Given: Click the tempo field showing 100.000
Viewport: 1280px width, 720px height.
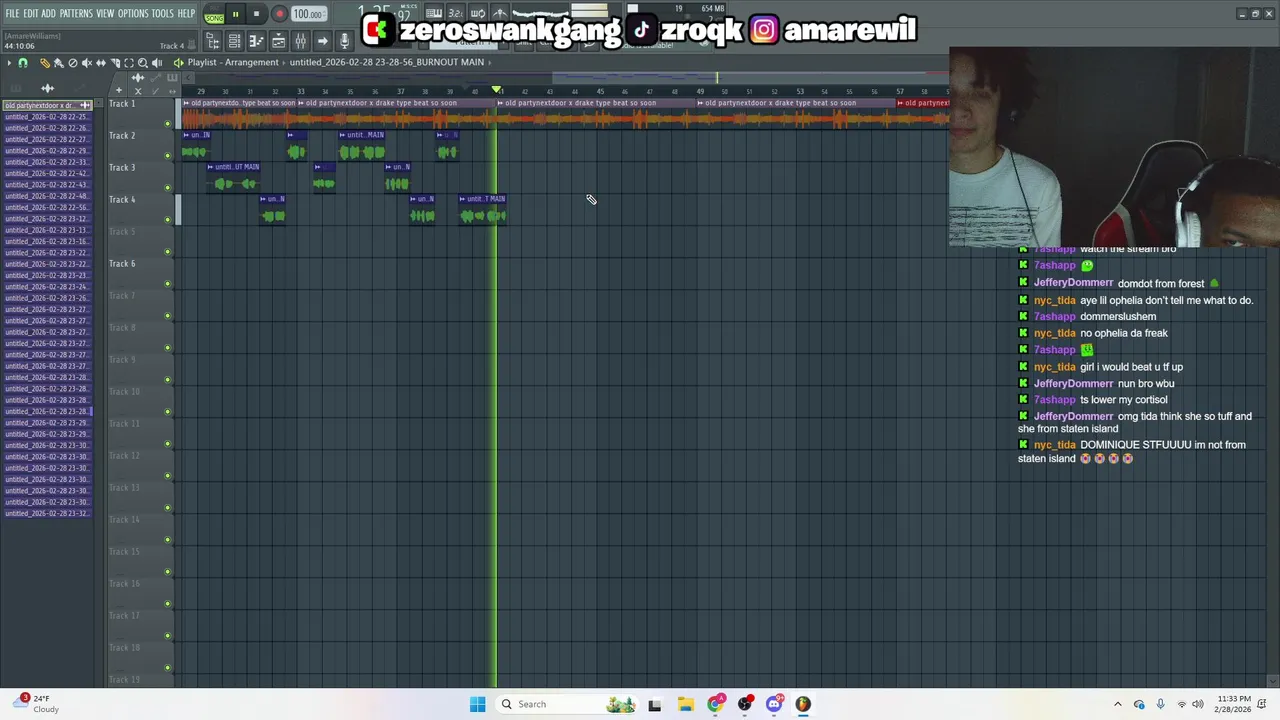Looking at the screenshot, I should (308, 15).
